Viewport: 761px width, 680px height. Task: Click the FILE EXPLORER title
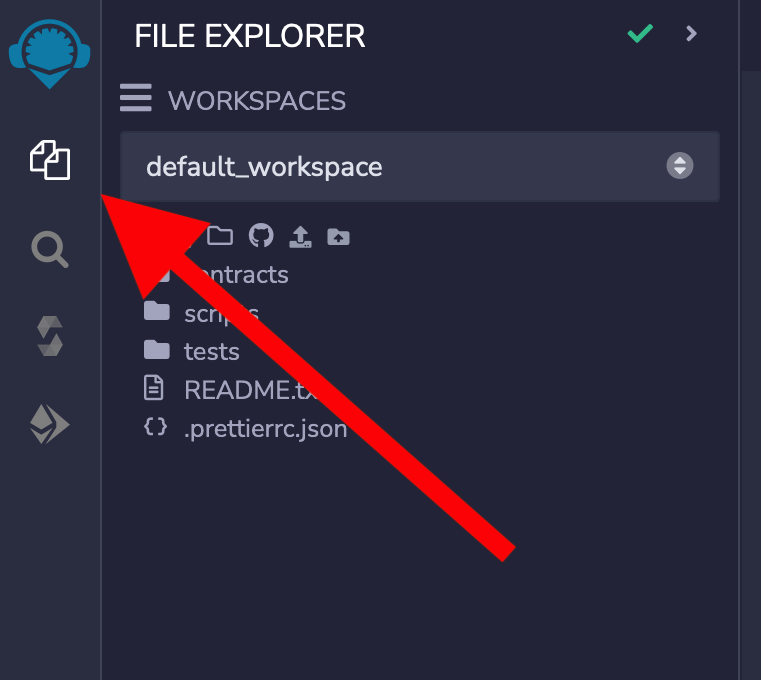[250, 36]
